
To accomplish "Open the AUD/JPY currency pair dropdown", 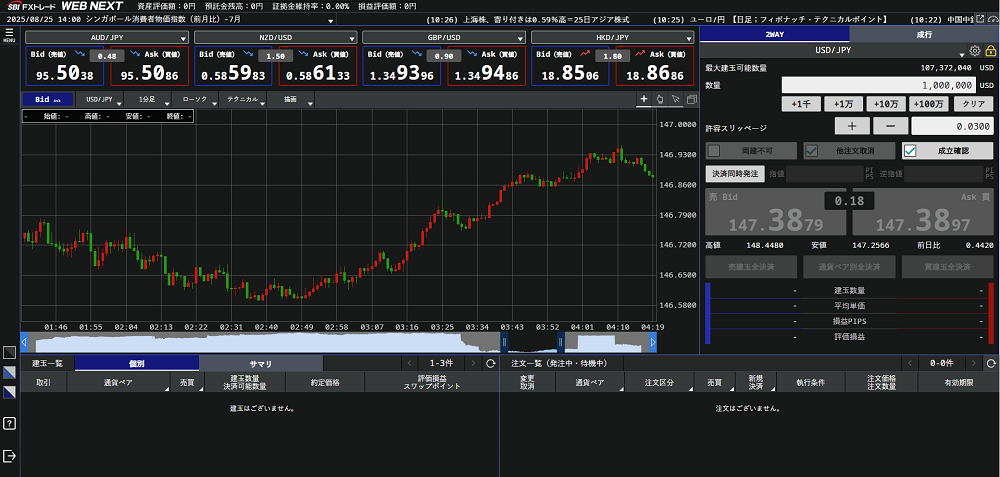I will [106, 37].
